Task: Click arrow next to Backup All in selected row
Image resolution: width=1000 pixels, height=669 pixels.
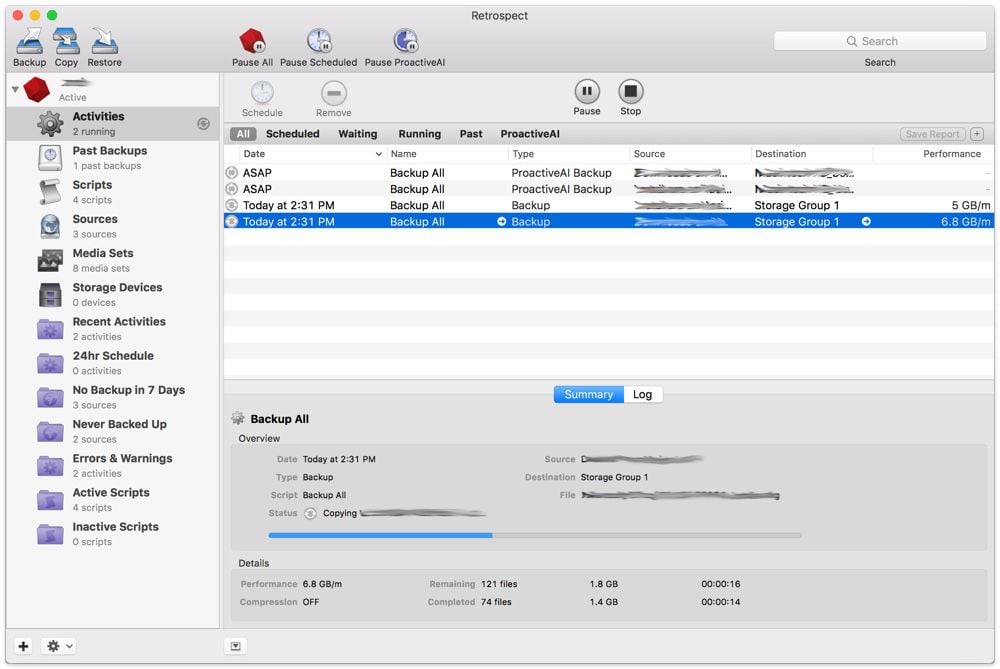Action: (x=502, y=221)
